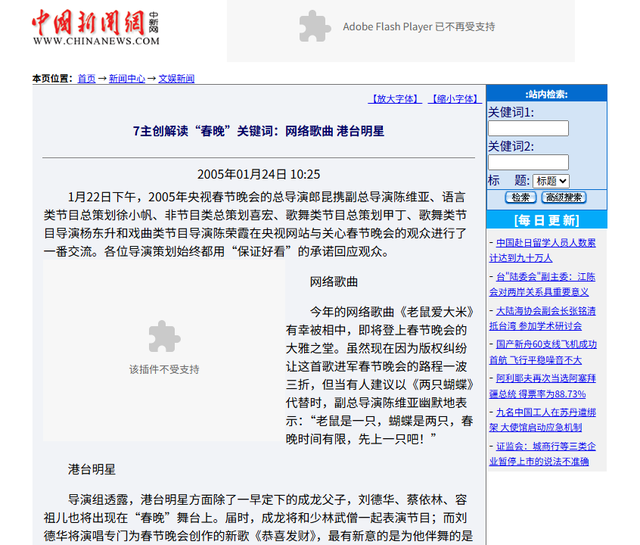Screen dimensions: 640x545
Task: Open 国产新舟60支线飞机 news link
Action: pyautogui.click(x=545, y=352)
